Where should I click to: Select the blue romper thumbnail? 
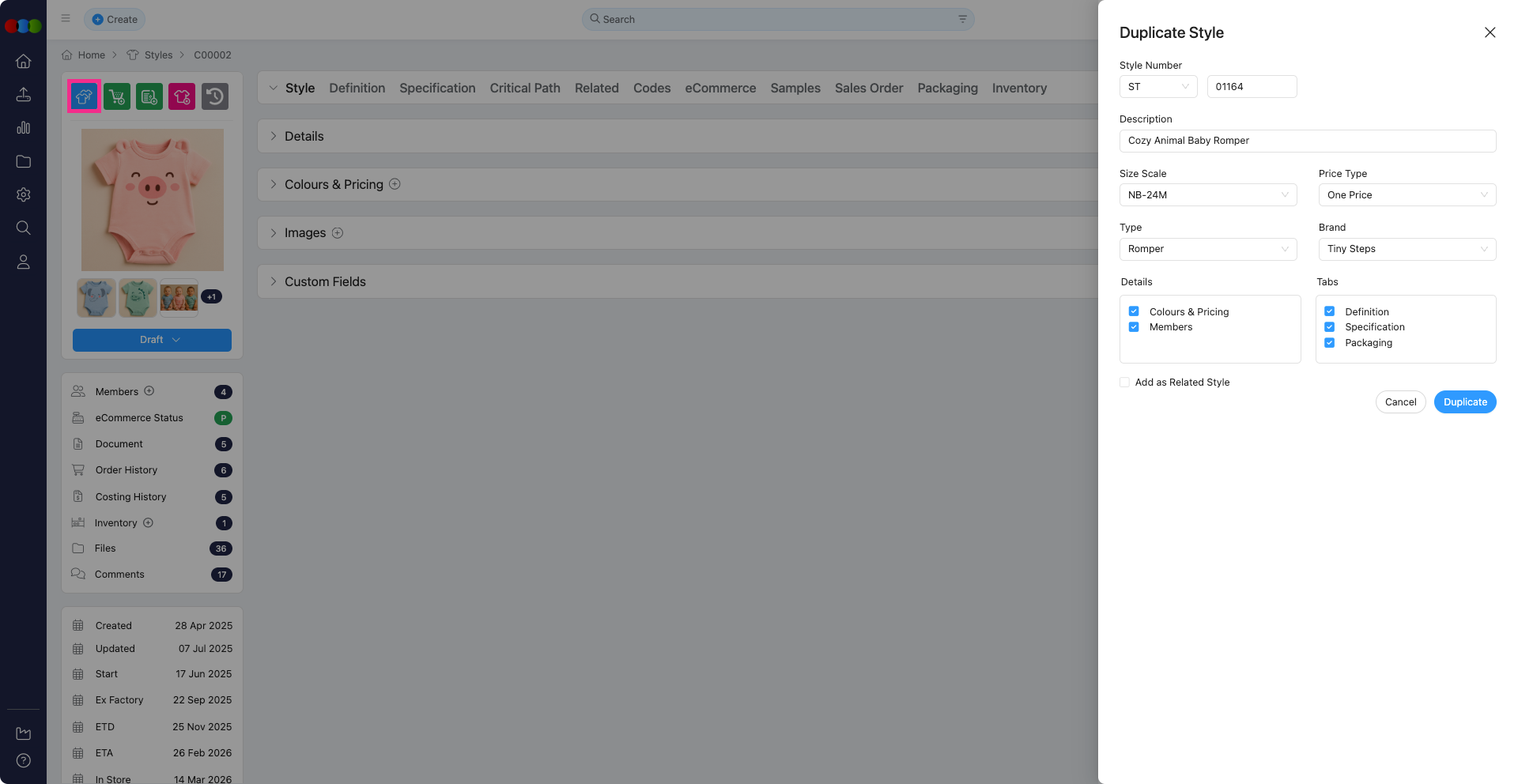pos(96,298)
